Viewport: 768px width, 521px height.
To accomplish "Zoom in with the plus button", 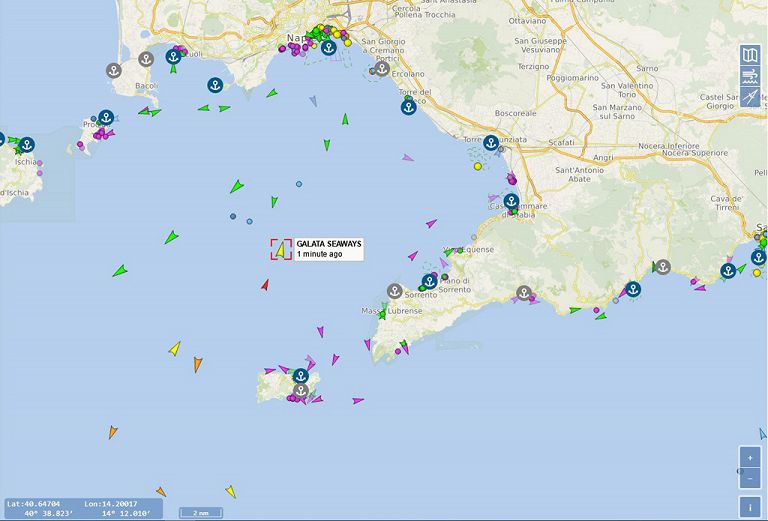I will point(750,458).
